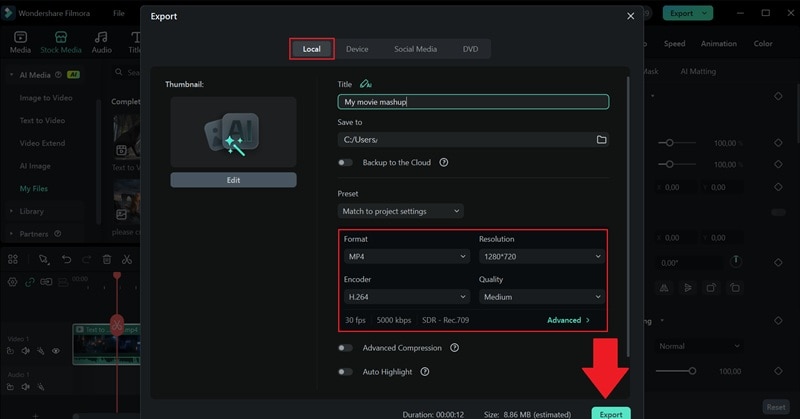Click the timeline playhead marker
Viewport: 800px width, 419px height.
[x=117, y=276]
